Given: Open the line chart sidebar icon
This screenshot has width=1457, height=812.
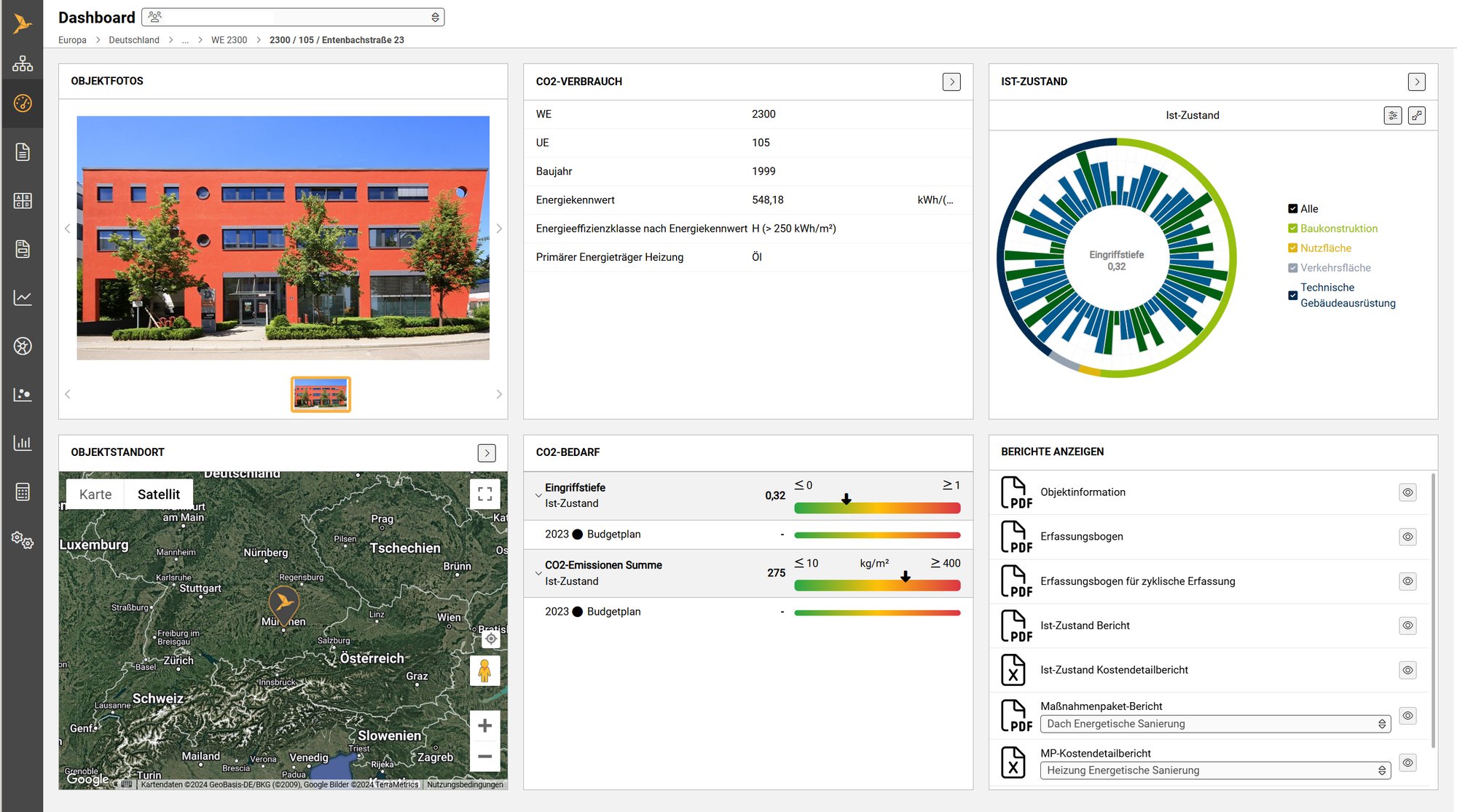Looking at the screenshot, I should 23,297.
